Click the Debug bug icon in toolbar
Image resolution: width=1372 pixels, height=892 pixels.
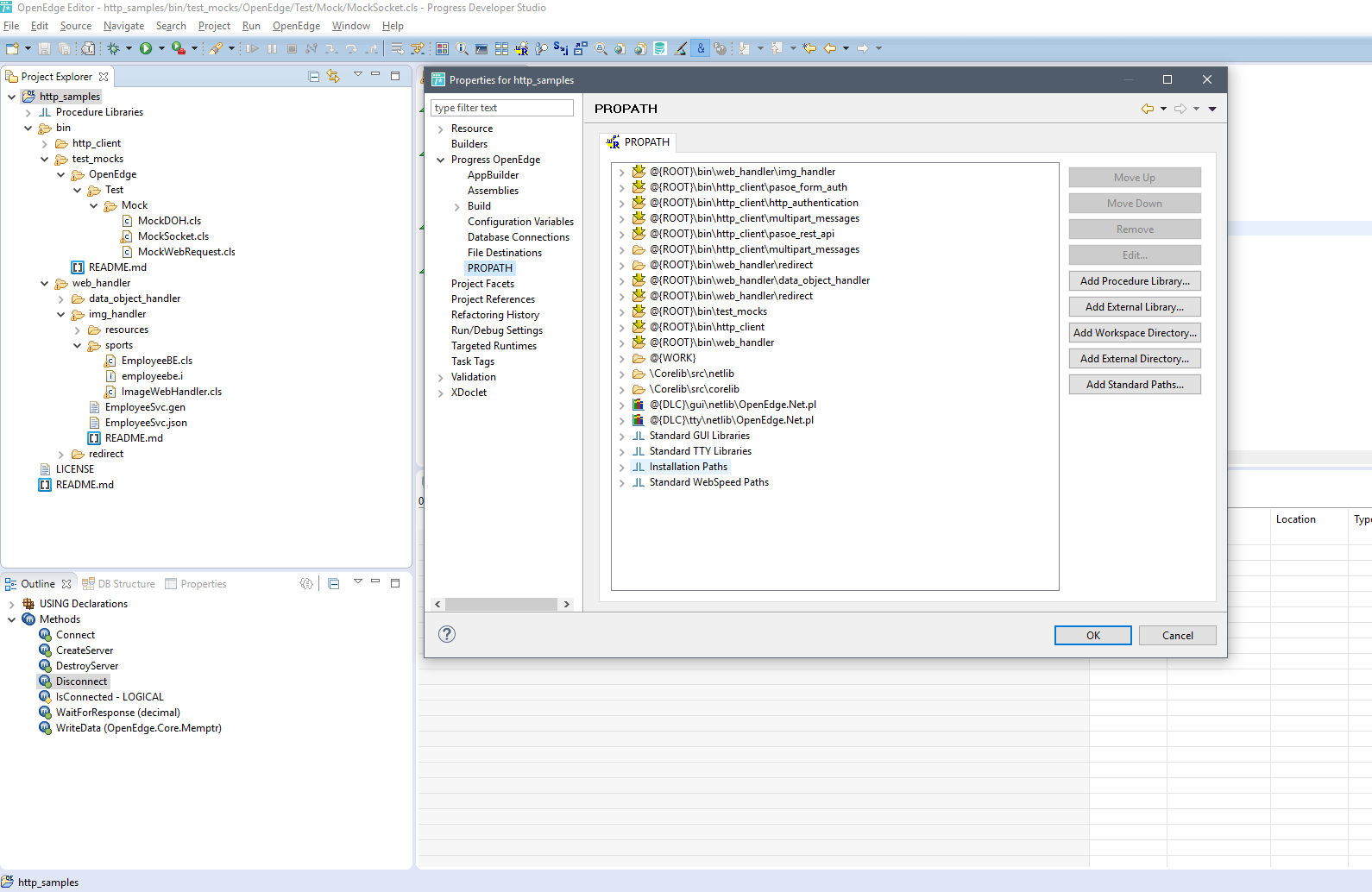click(113, 48)
